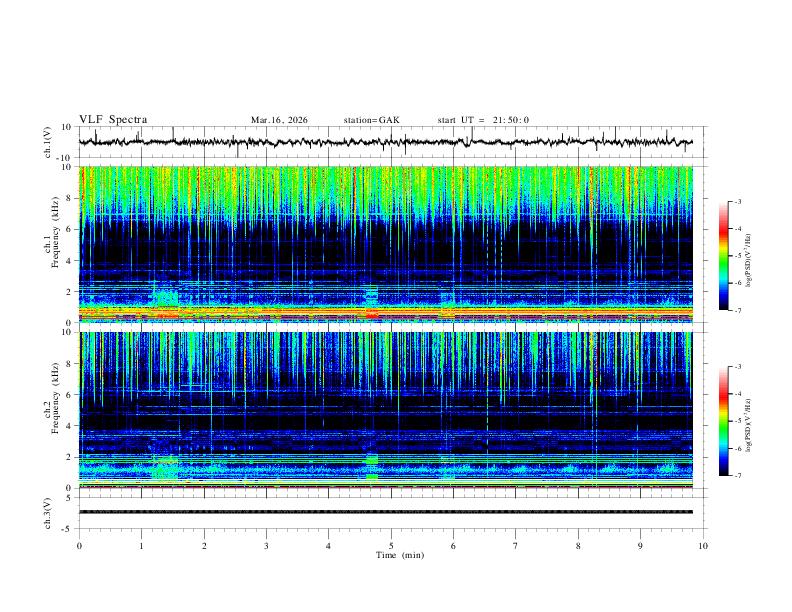Viewport: 792px width, 612px height.
Task: Click the upper PSD color bar
Action: click(724, 256)
